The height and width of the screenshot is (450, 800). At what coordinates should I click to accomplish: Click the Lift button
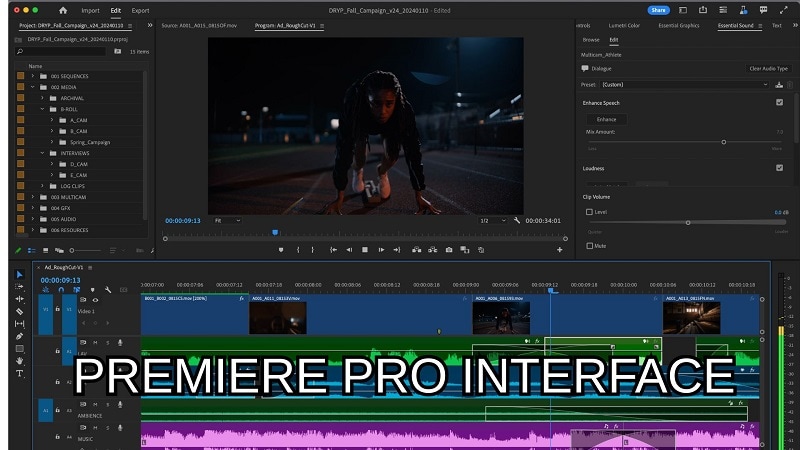pos(417,250)
